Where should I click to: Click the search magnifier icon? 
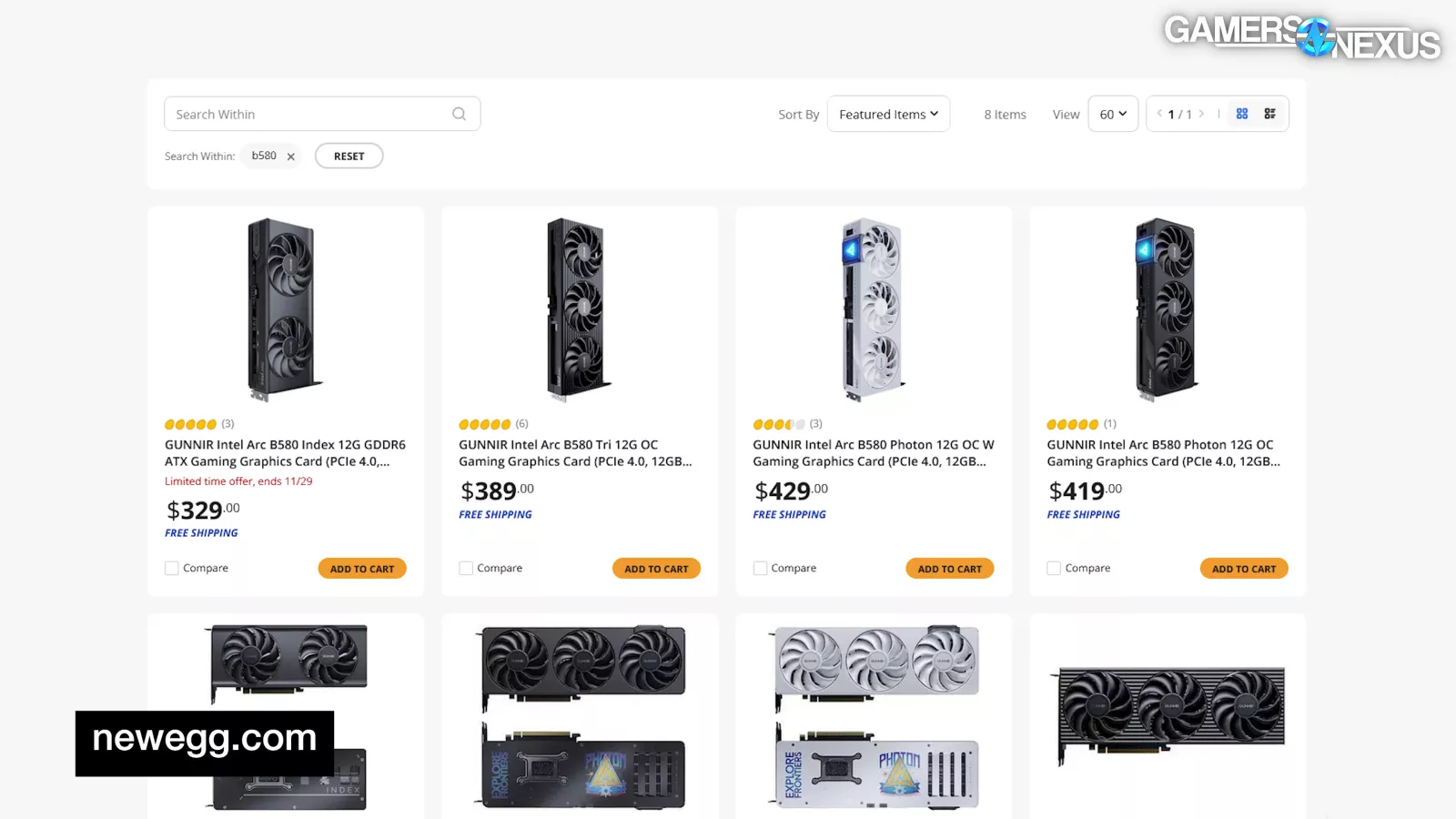(x=459, y=114)
